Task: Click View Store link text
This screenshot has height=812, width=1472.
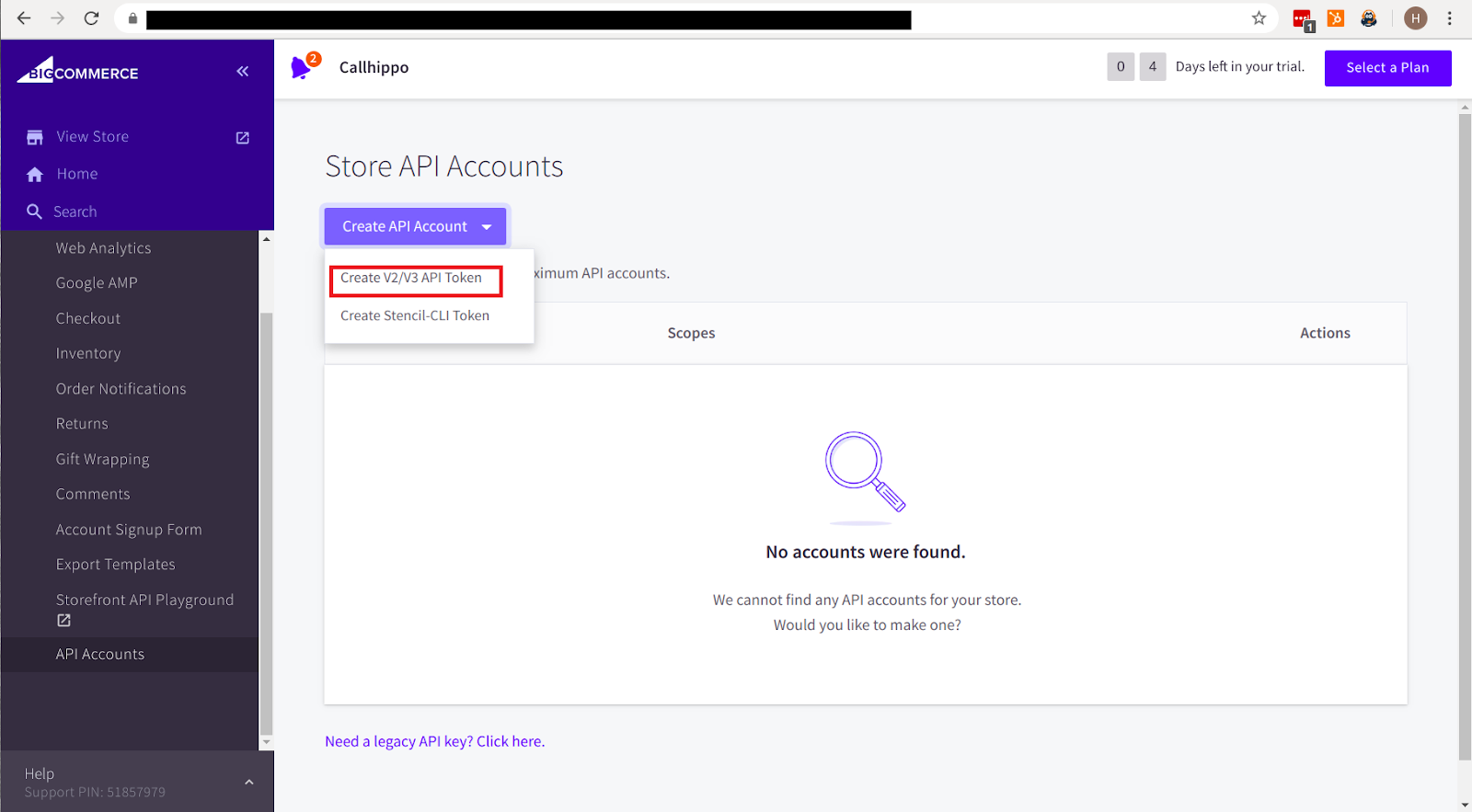Action: click(x=93, y=136)
